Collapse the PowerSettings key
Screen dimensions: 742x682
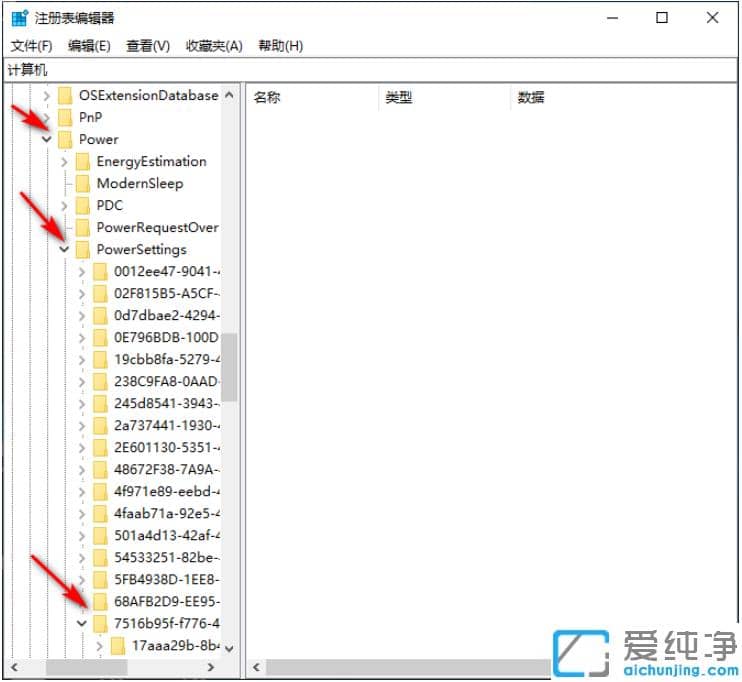pos(64,249)
